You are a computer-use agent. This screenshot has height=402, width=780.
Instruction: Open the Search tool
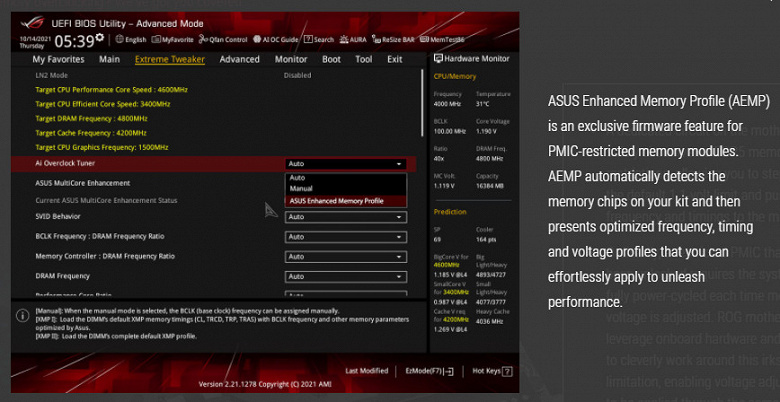(319, 39)
